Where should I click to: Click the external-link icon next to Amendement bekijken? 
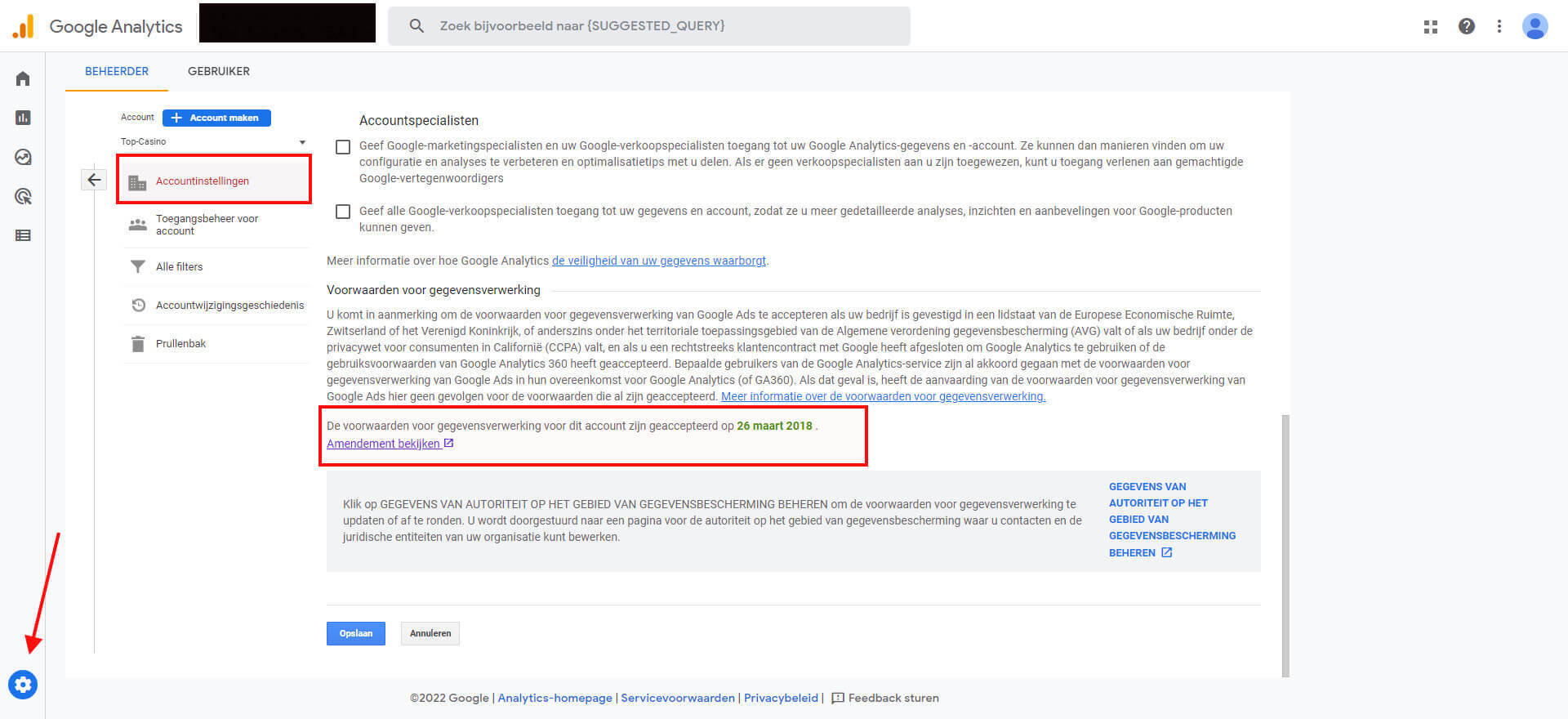tap(448, 443)
